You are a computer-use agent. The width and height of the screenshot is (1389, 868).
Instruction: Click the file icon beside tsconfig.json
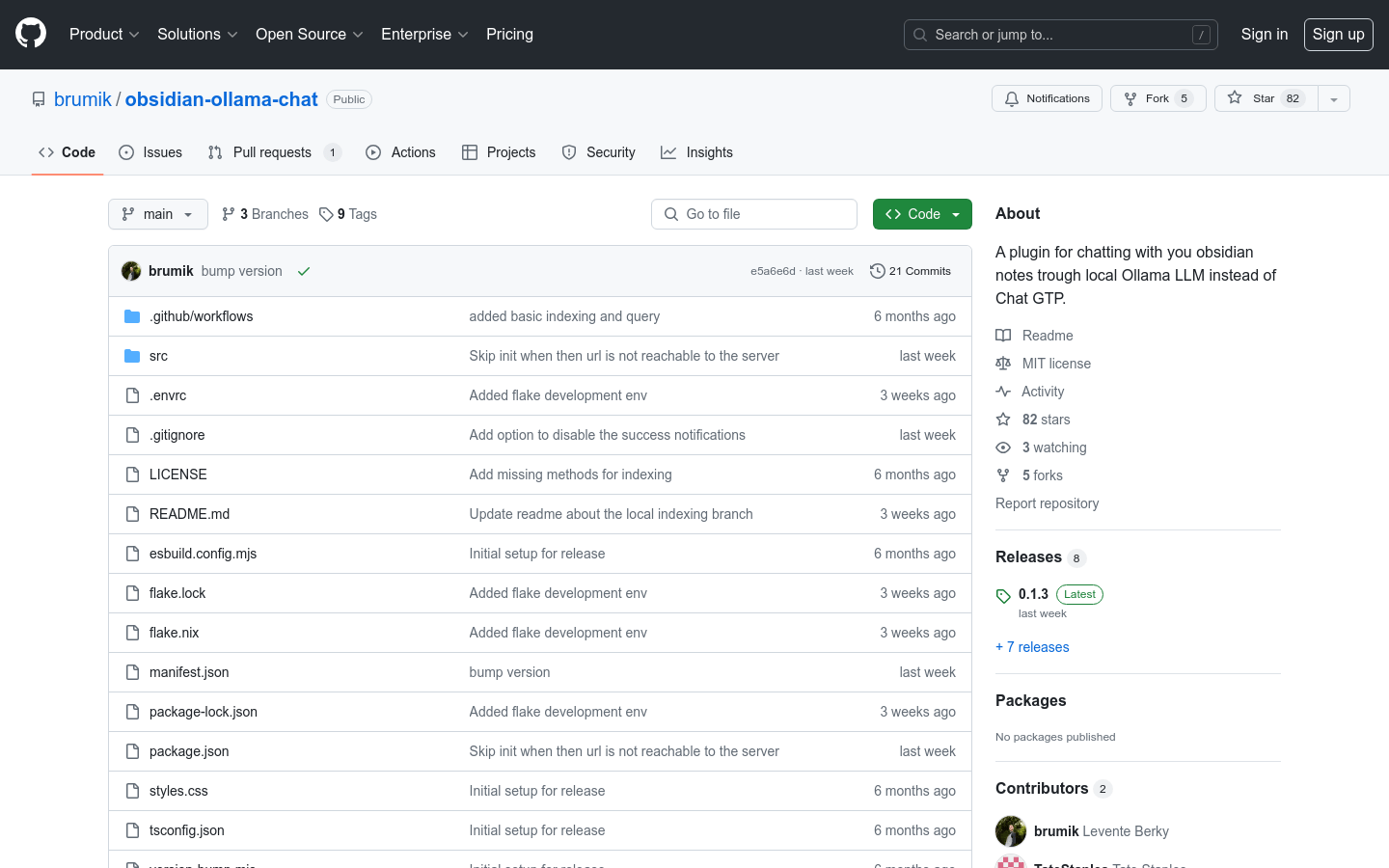pos(132,830)
